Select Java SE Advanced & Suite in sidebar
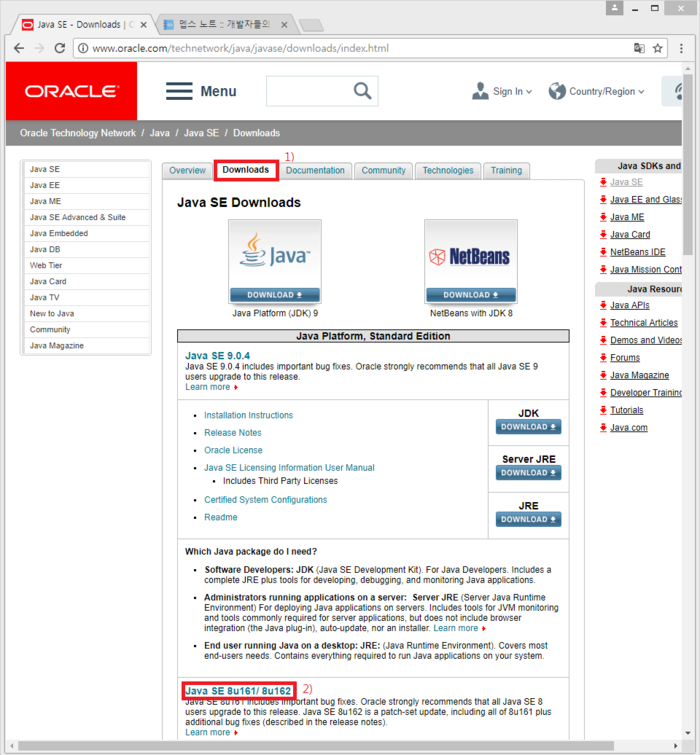 (x=87, y=217)
